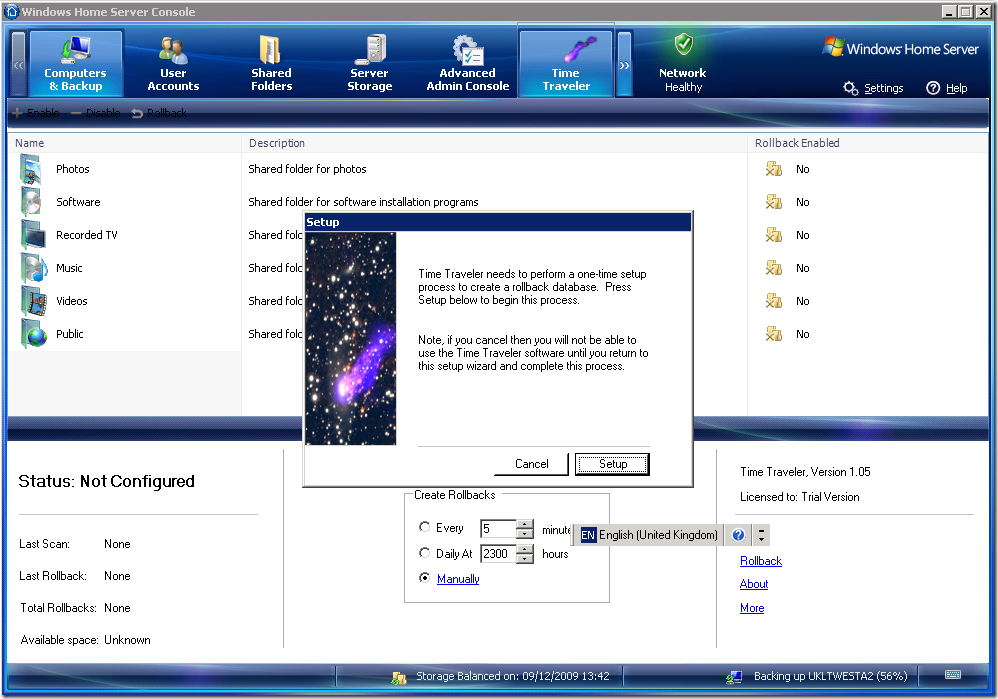Screen dimensions: 998x699
Task: Open the More link
Action: tap(752, 608)
